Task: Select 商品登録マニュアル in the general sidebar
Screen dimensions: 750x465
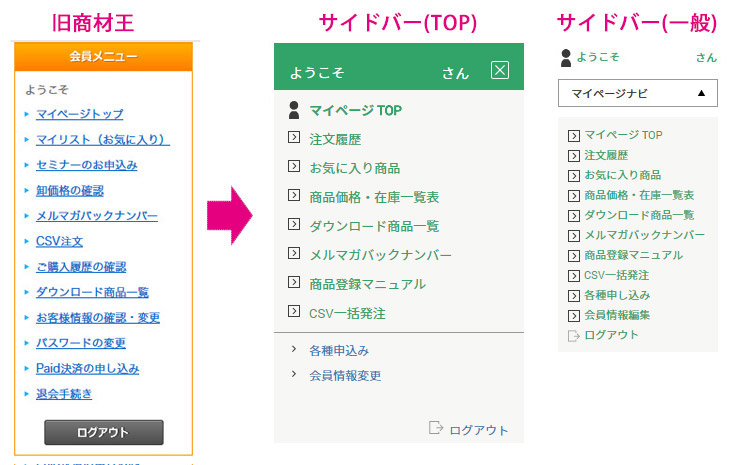Action: pos(633,255)
